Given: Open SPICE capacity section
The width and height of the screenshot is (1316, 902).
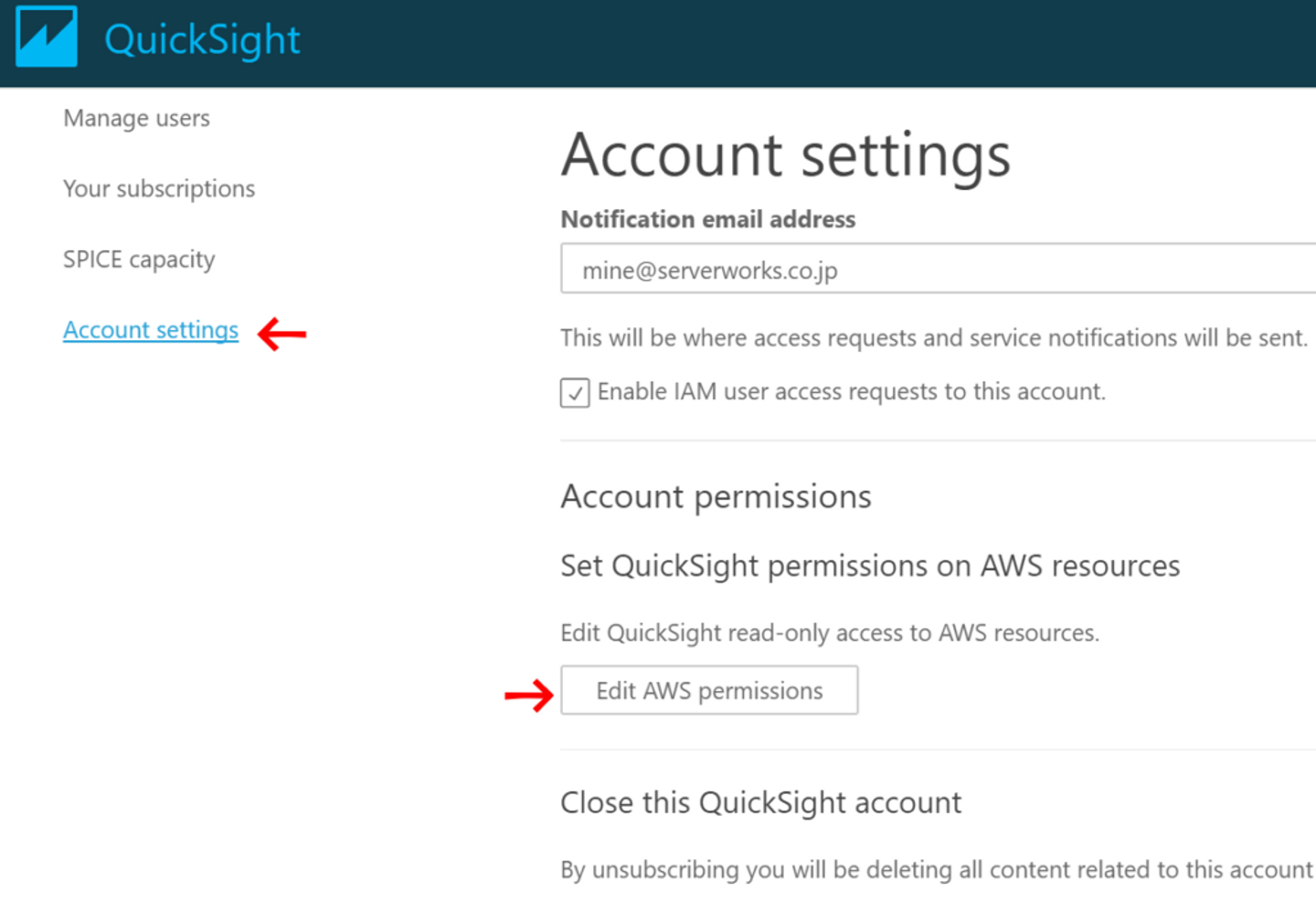Looking at the screenshot, I should click(x=139, y=260).
